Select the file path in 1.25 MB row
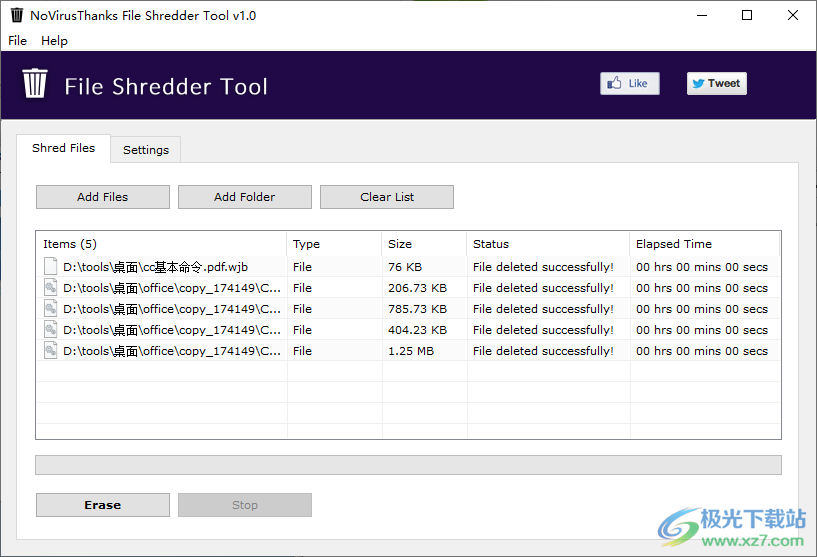817x557 pixels. click(x=172, y=351)
